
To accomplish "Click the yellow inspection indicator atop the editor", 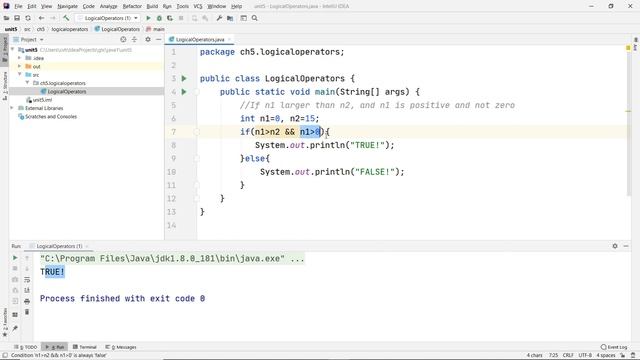I will tap(628, 48).
